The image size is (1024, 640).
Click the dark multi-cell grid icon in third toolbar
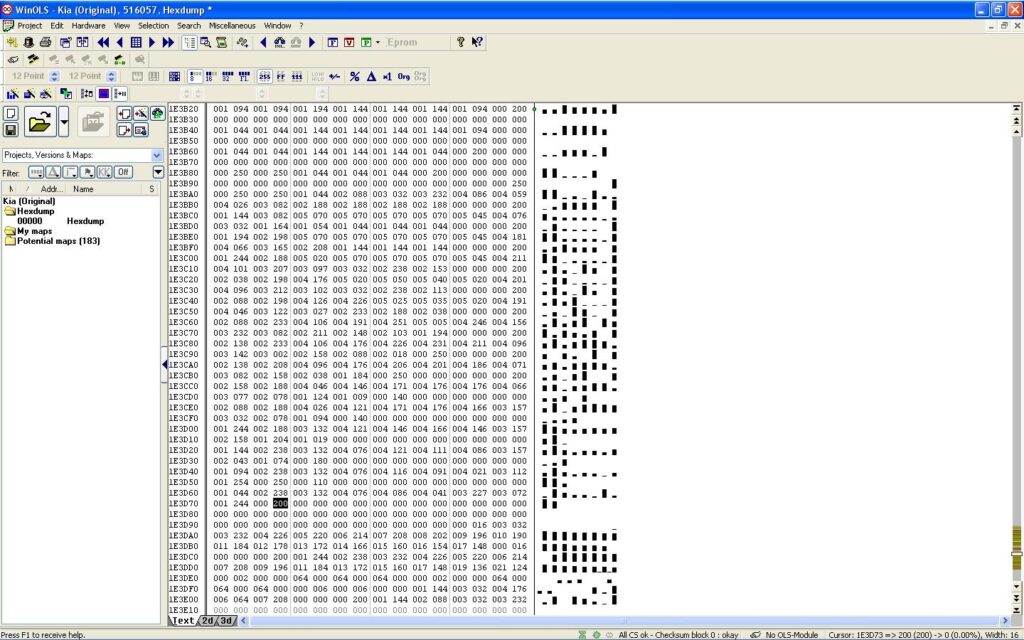[x=174, y=76]
